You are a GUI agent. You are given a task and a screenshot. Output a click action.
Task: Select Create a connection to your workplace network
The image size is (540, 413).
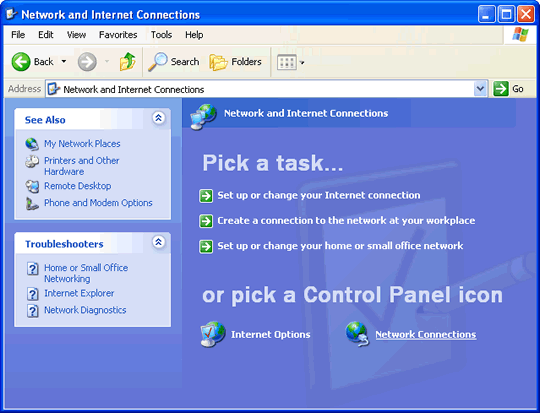point(346,220)
